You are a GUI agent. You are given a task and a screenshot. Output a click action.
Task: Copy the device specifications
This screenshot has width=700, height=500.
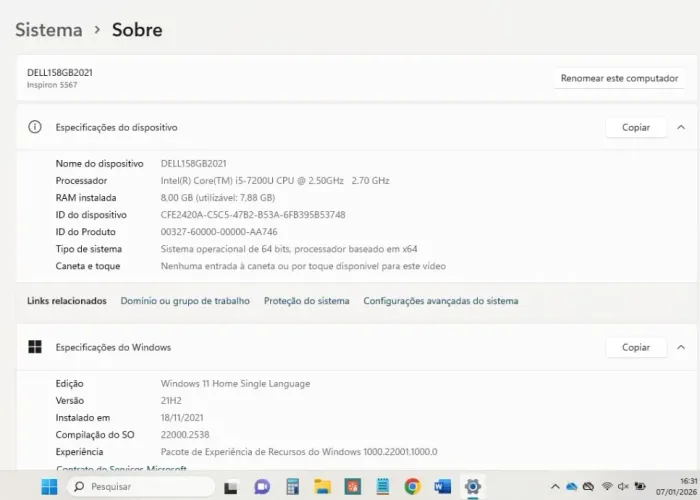pyautogui.click(x=636, y=127)
